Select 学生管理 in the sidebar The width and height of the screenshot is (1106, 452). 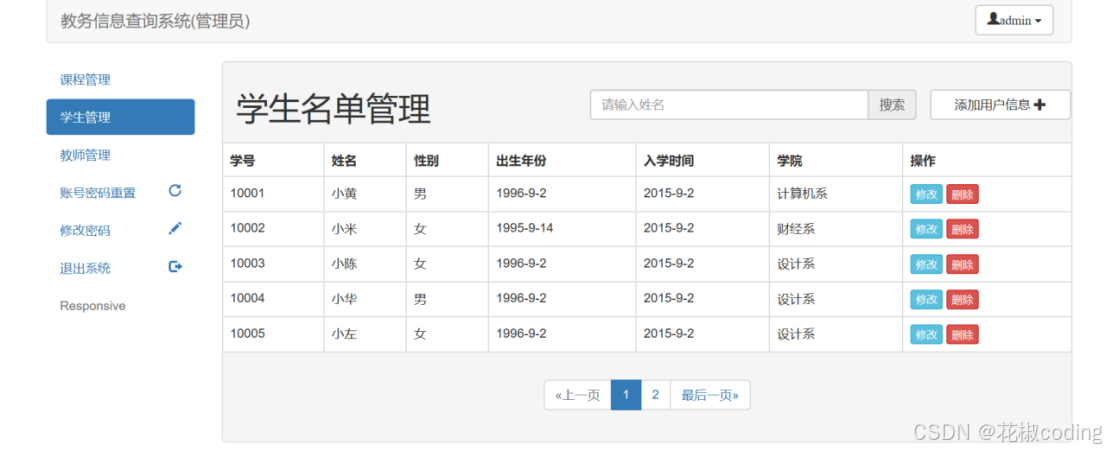(x=121, y=117)
